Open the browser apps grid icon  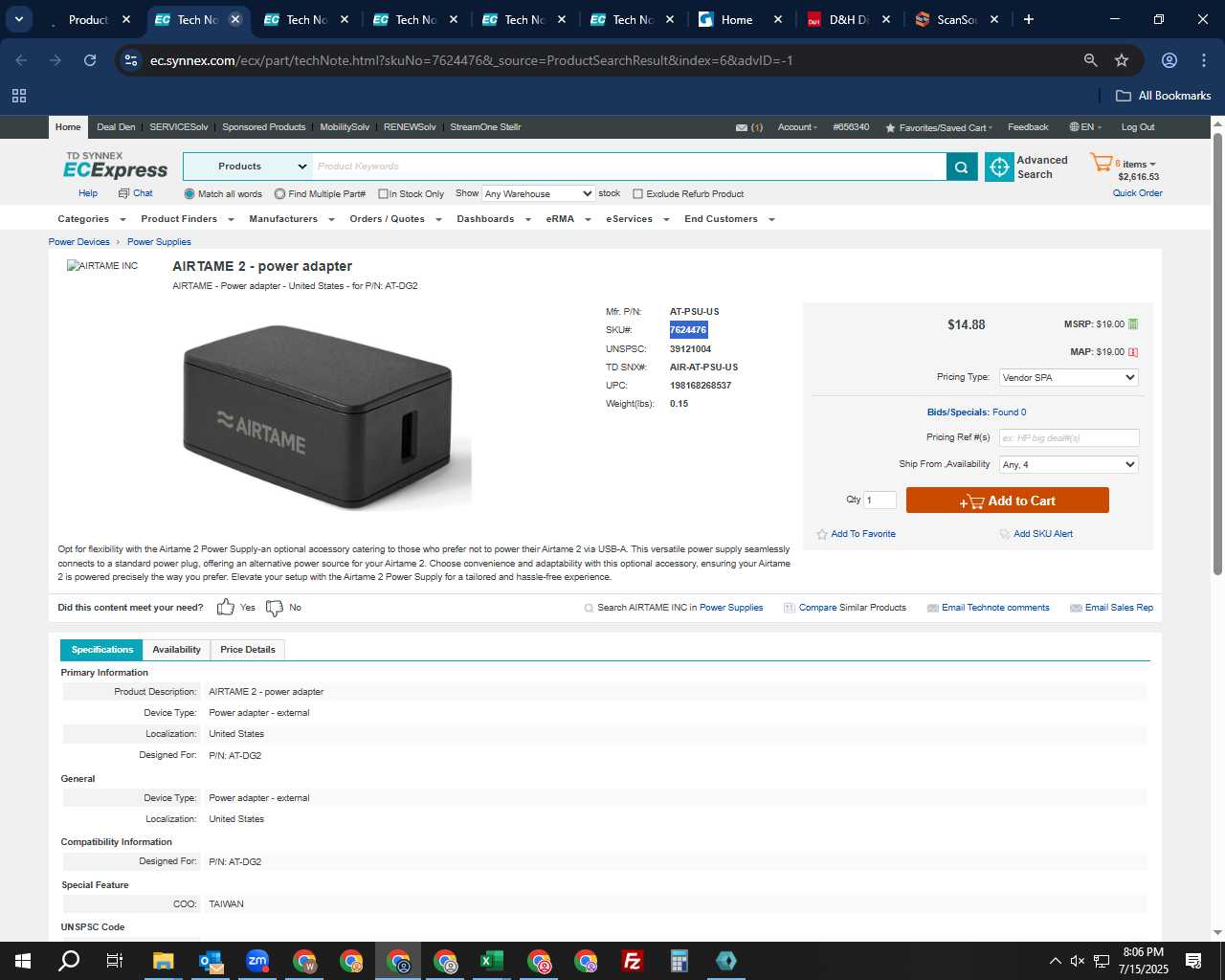pos(19,96)
